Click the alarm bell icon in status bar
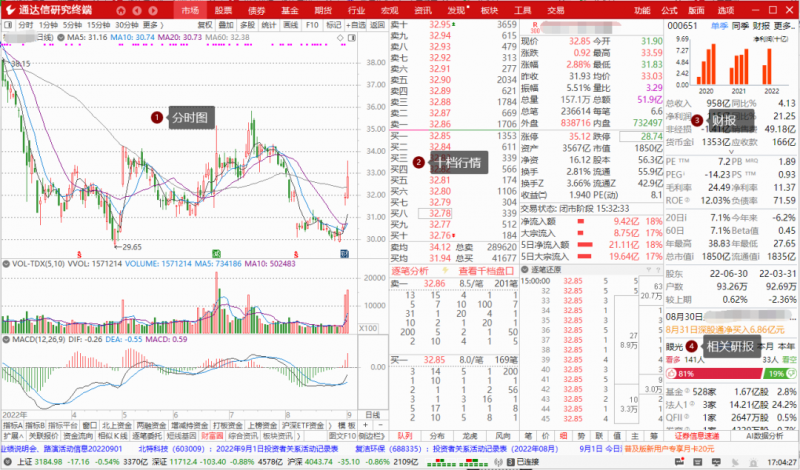Image resolution: width=800 pixels, height=470 pixels. coord(753,462)
